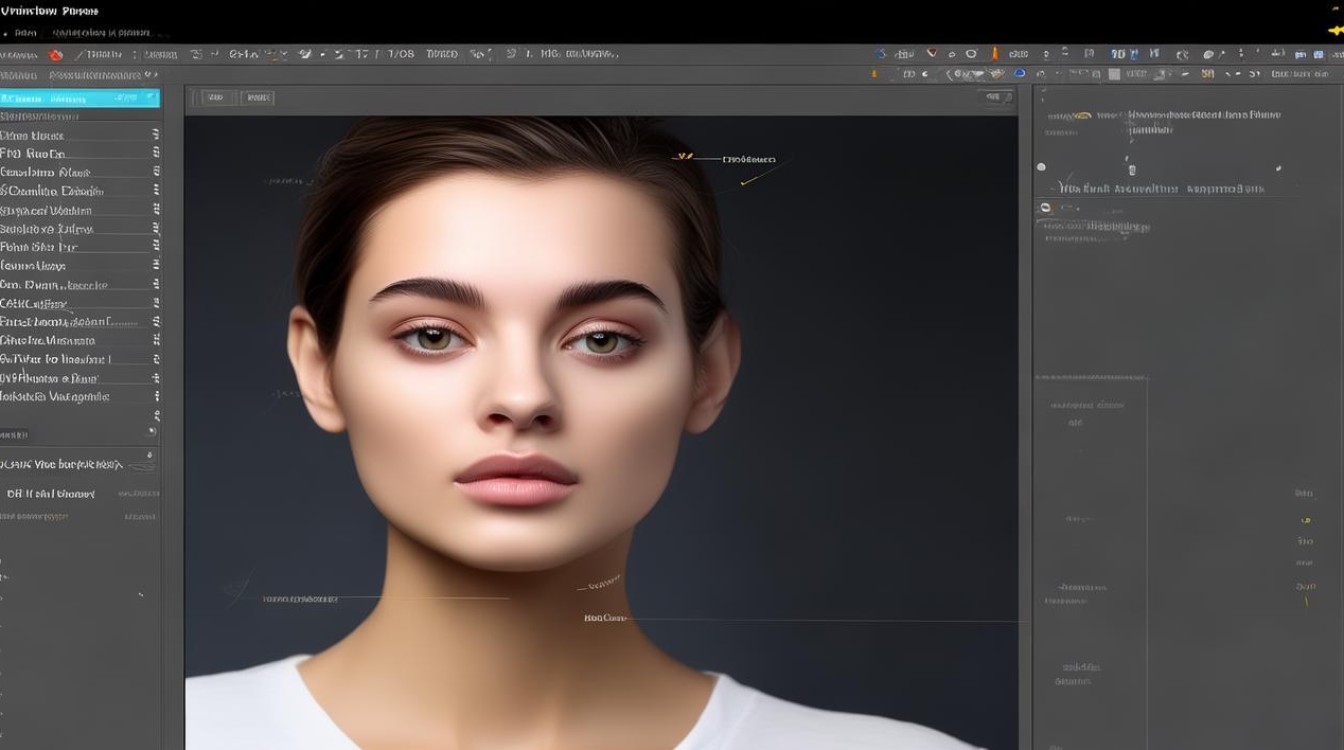
Task: Click the blue oval icon in second toolbar row
Action: 1019,73
